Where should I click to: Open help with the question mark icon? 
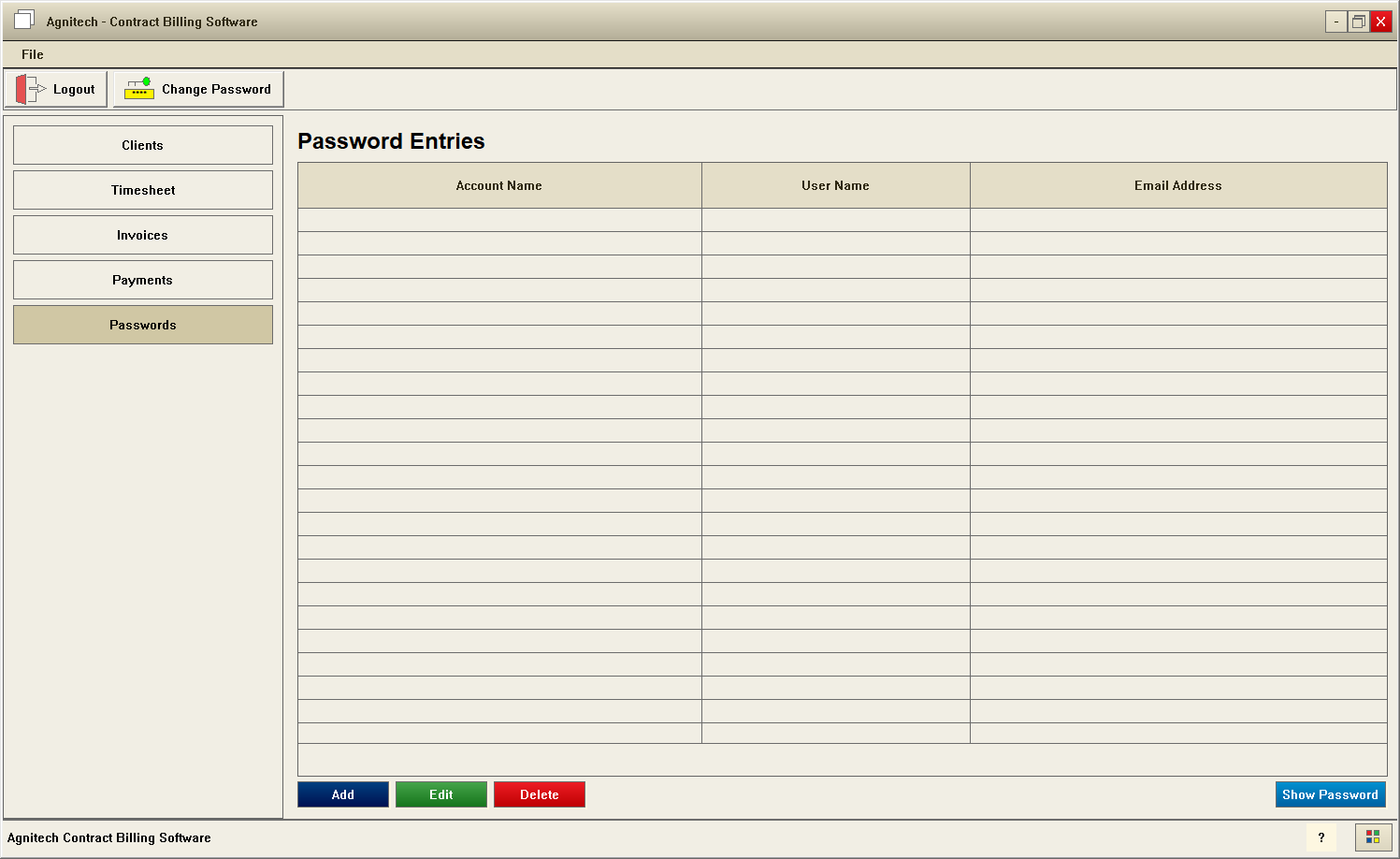tap(1321, 837)
